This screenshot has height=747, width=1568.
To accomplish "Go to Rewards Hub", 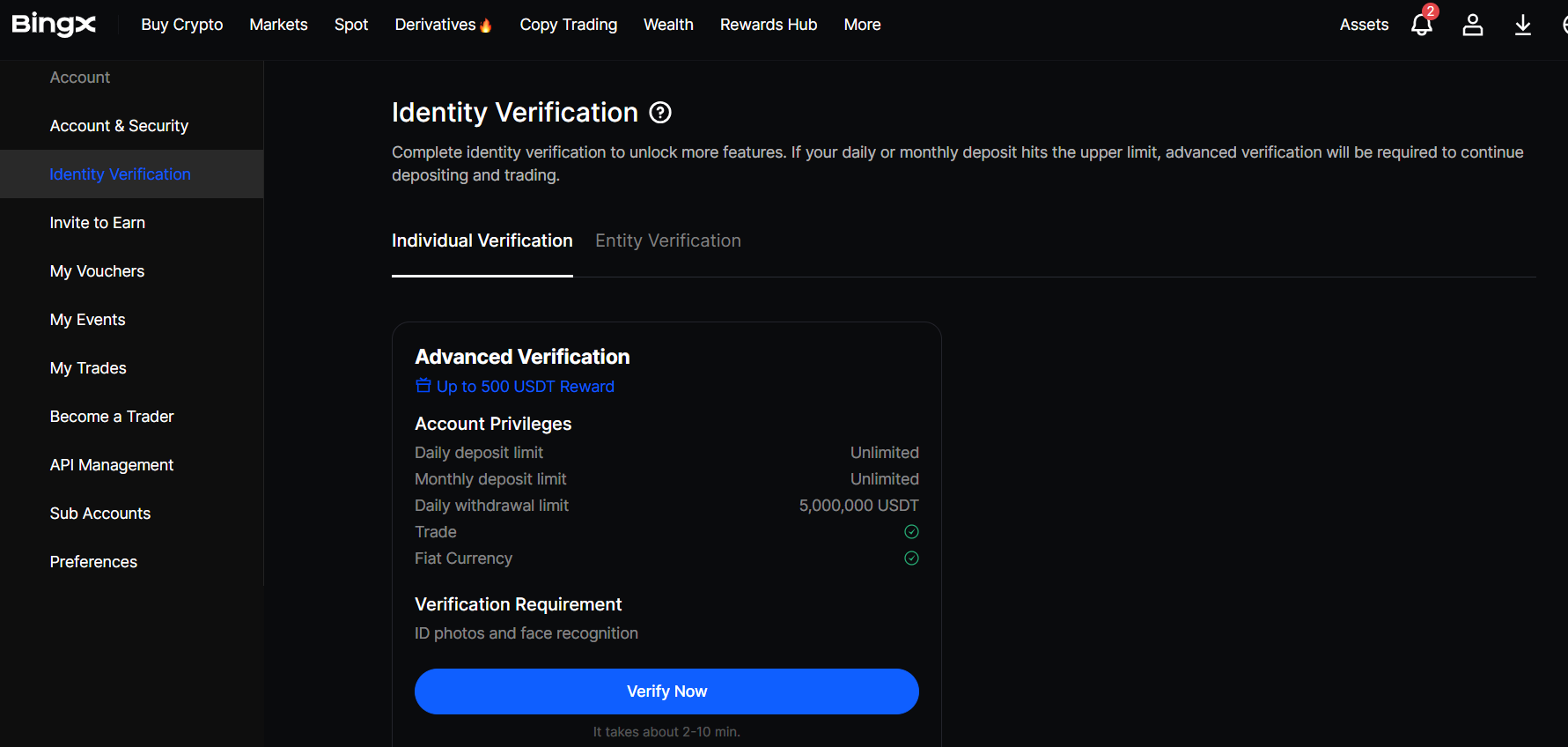I will point(769,25).
